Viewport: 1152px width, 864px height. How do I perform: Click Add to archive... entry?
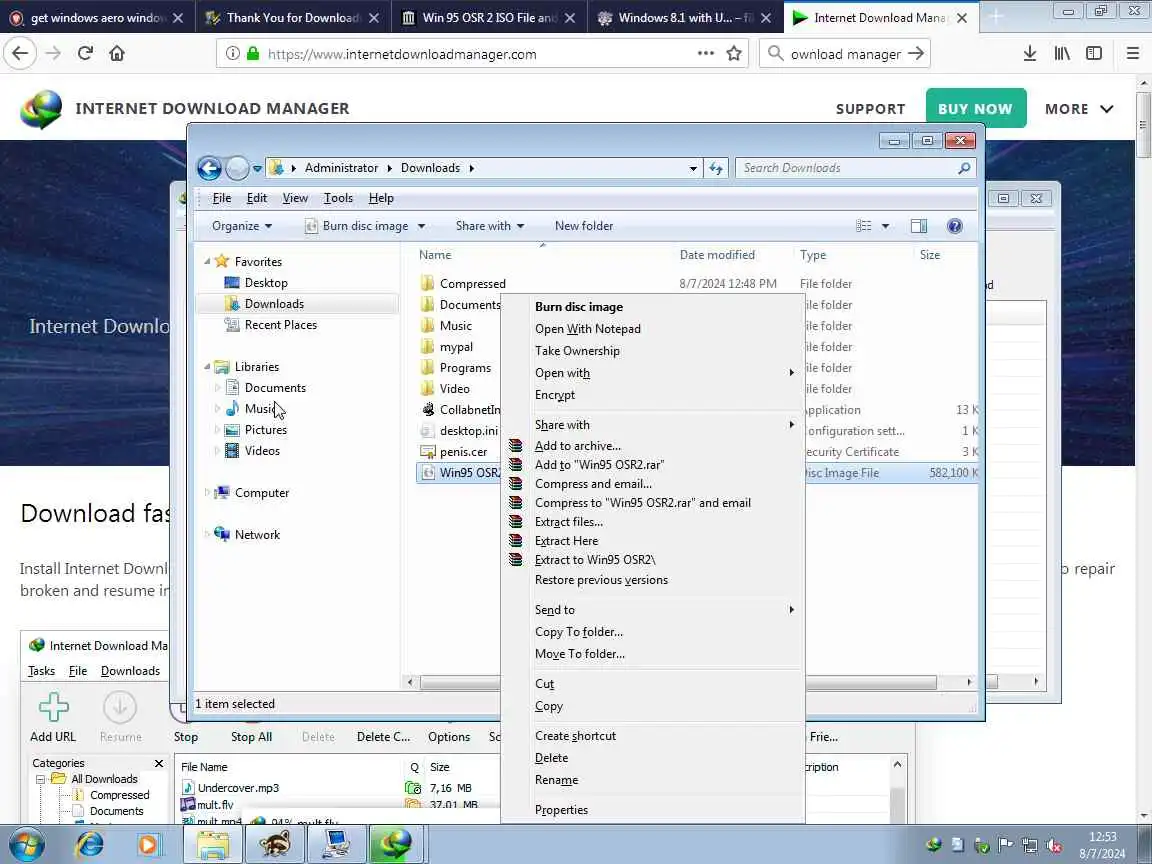[x=577, y=446]
